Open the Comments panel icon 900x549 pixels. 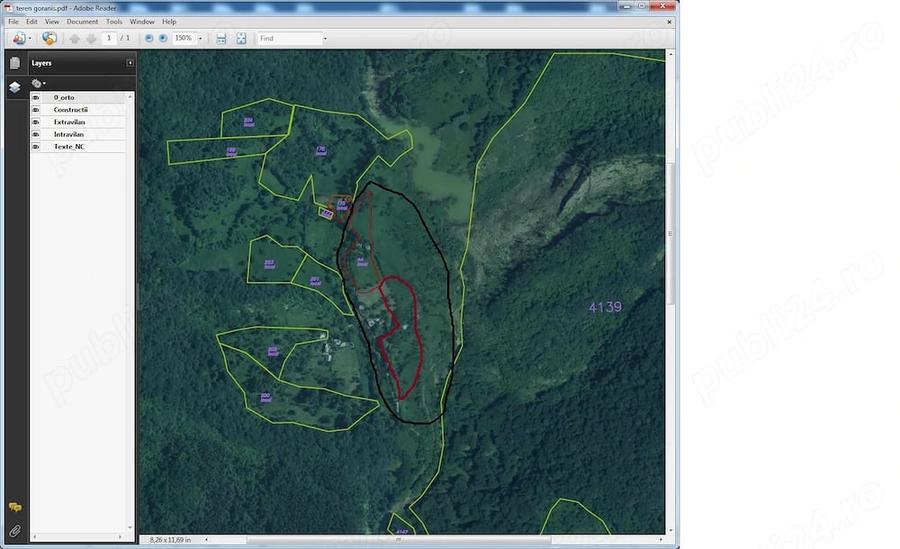15,507
